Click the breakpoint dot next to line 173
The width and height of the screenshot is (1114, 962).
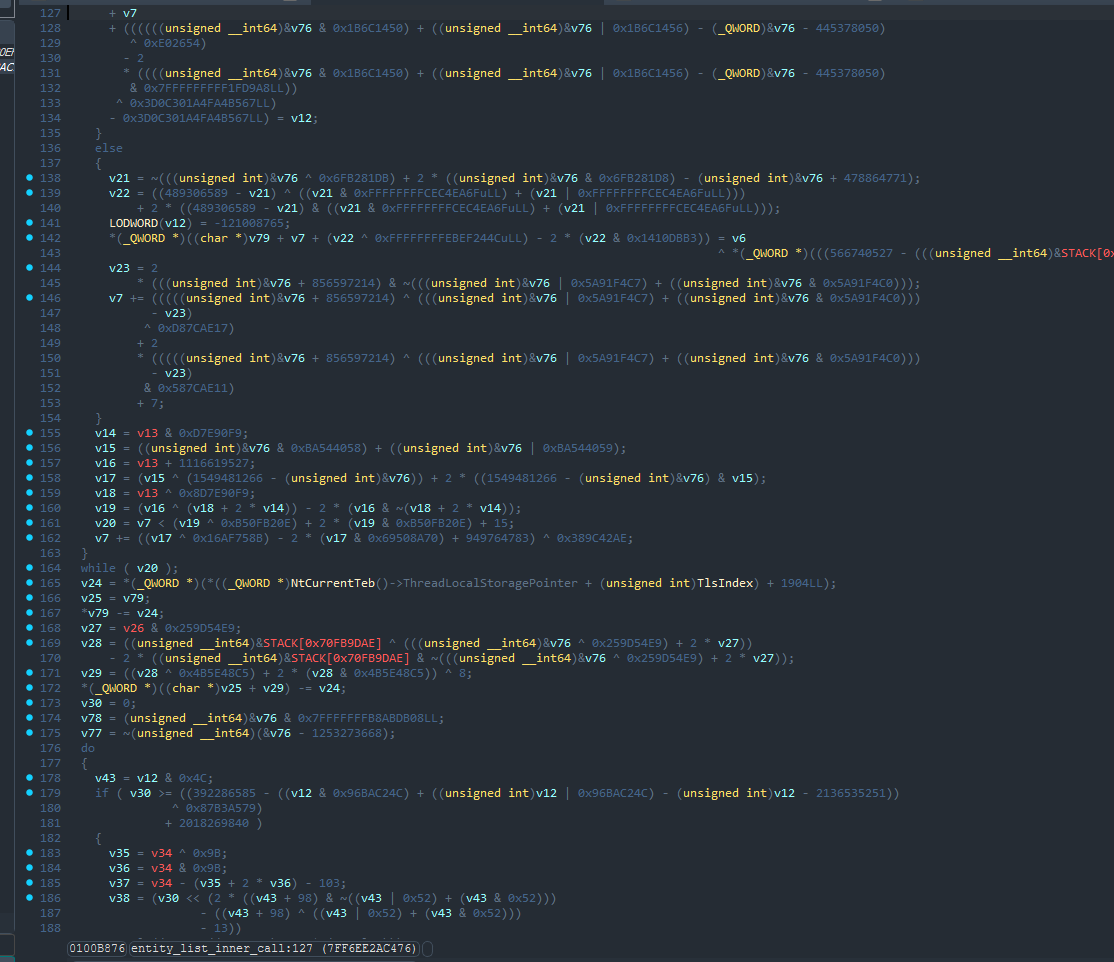30,703
